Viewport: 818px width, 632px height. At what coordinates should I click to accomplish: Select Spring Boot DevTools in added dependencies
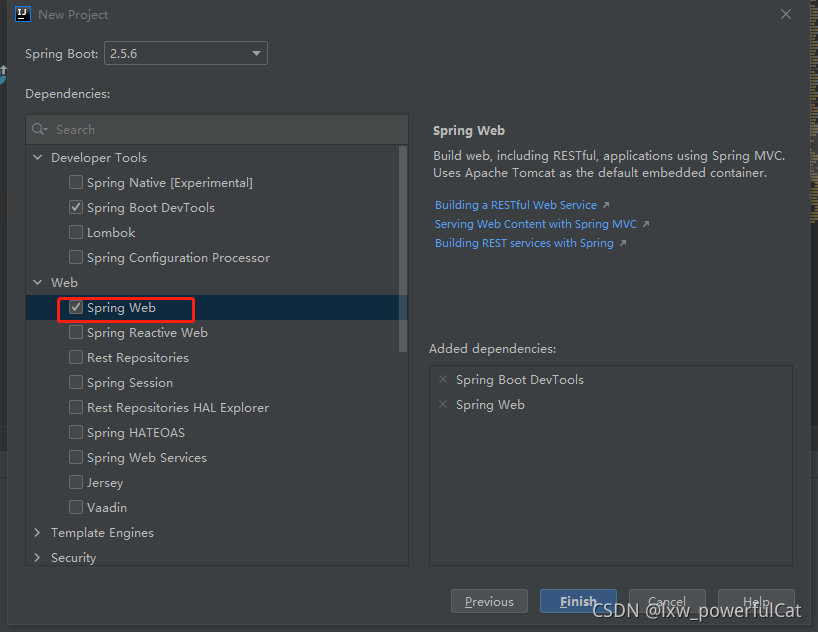520,380
